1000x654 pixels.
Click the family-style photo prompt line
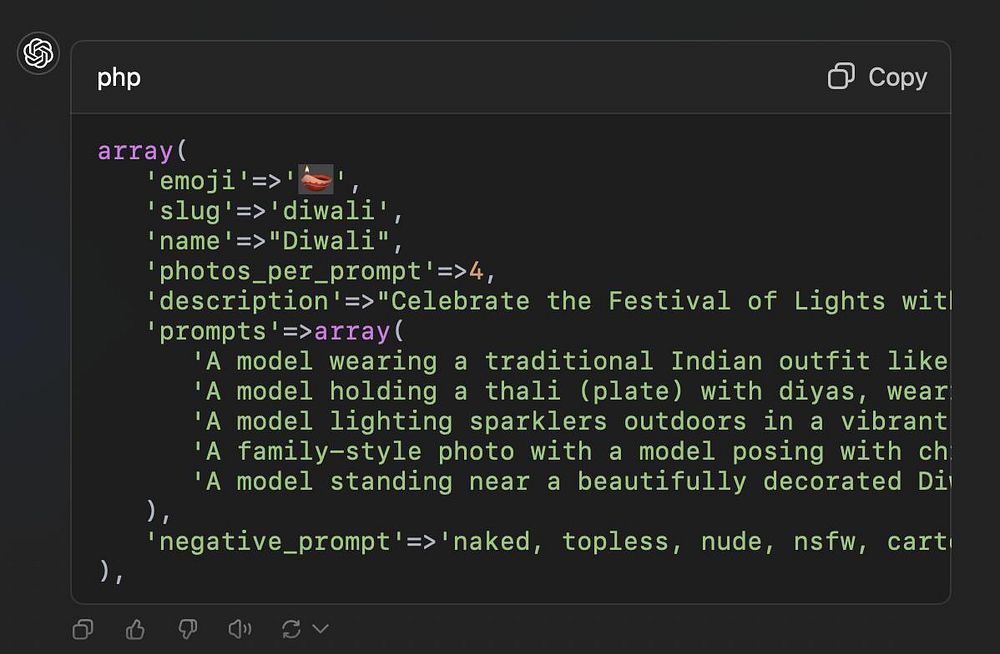click(x=571, y=452)
